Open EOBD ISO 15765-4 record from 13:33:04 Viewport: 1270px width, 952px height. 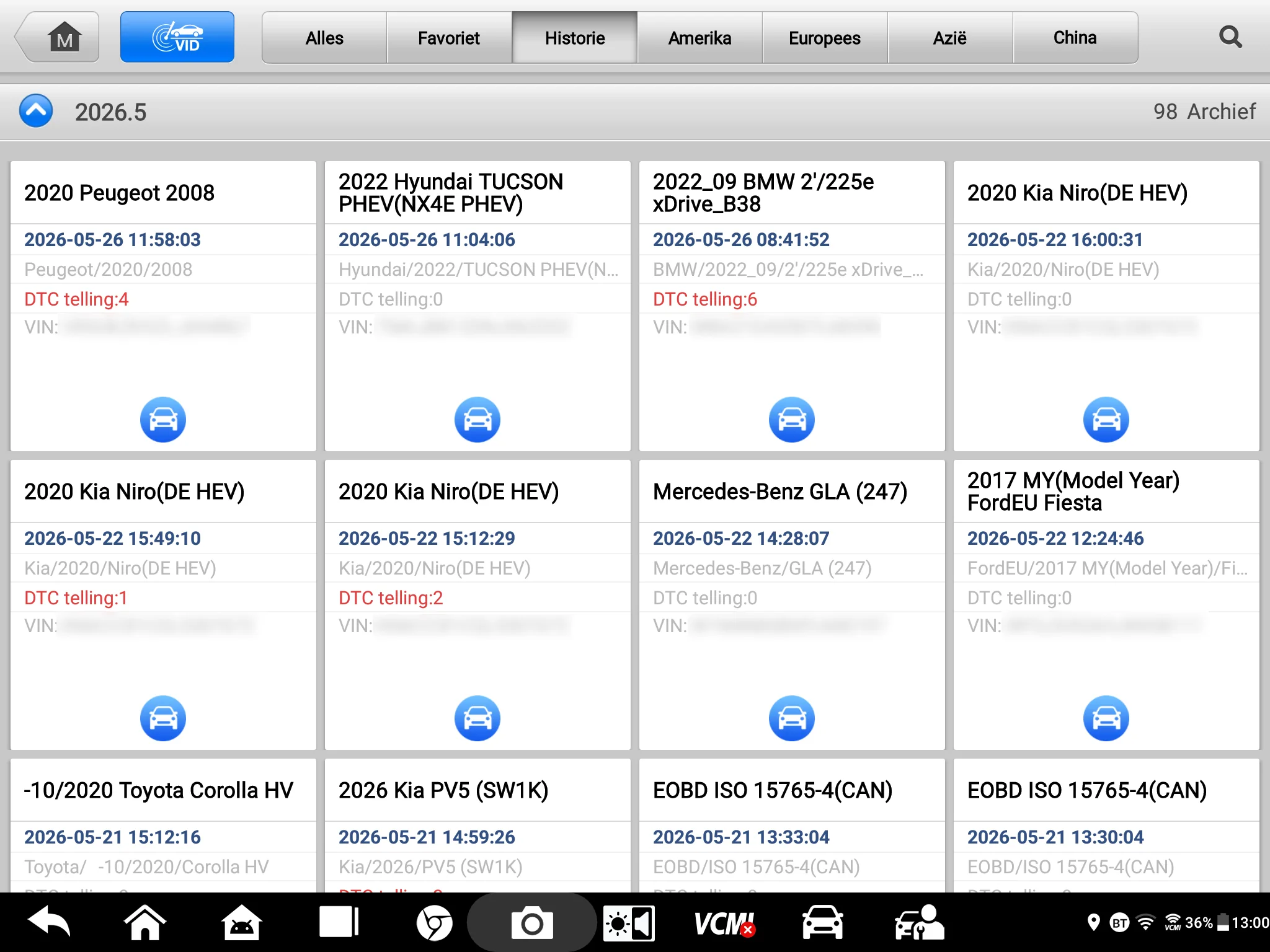point(773,790)
